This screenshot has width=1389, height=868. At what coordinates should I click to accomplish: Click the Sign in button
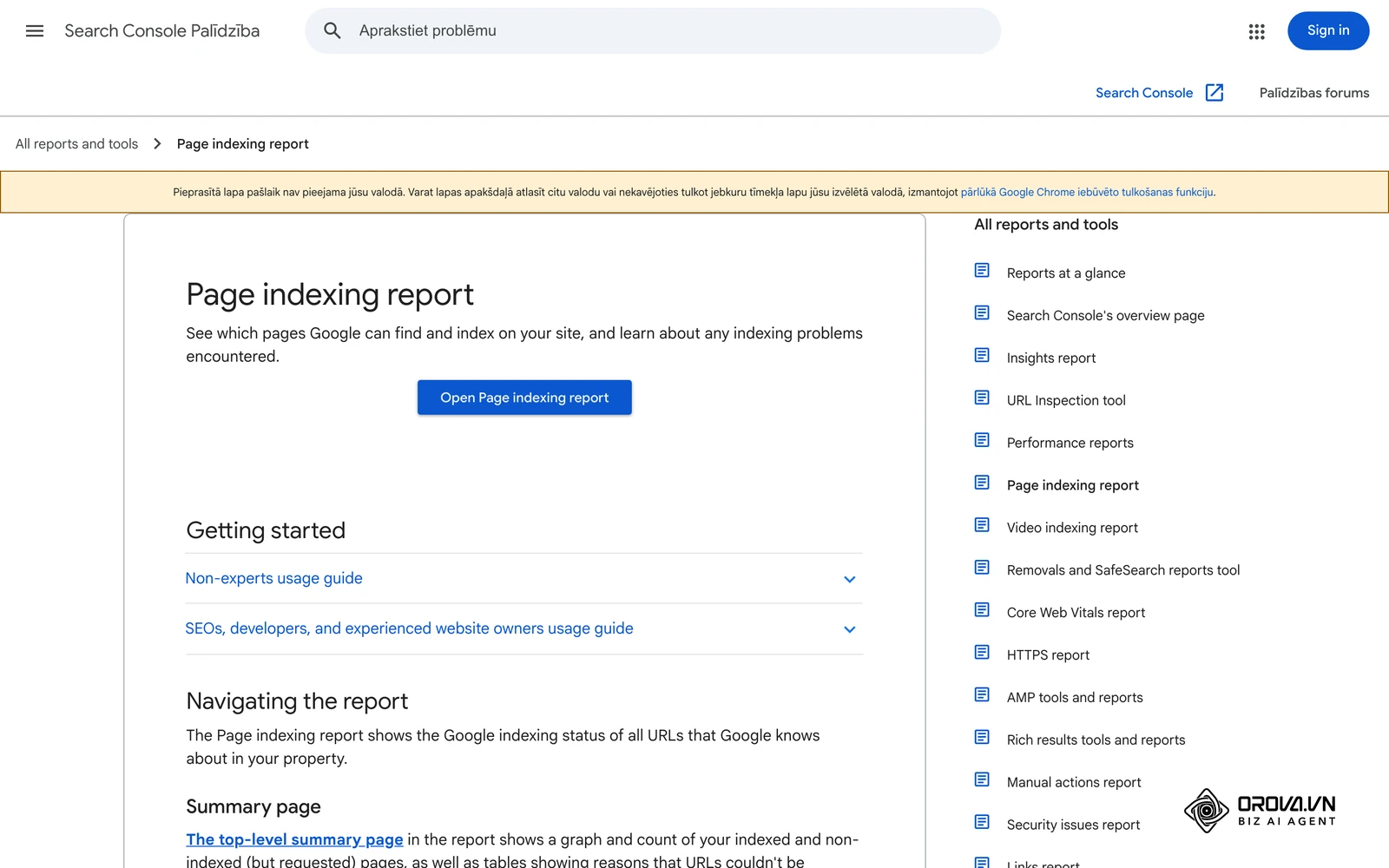click(x=1328, y=31)
